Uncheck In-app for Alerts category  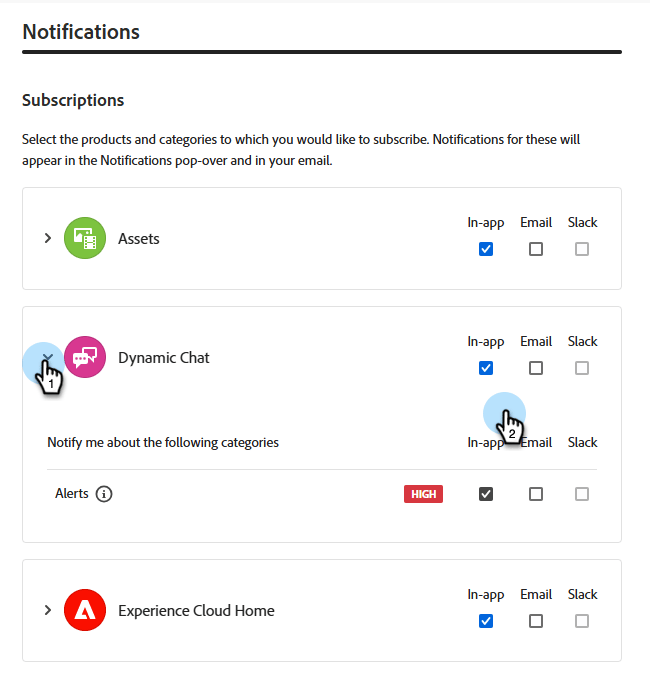486,494
